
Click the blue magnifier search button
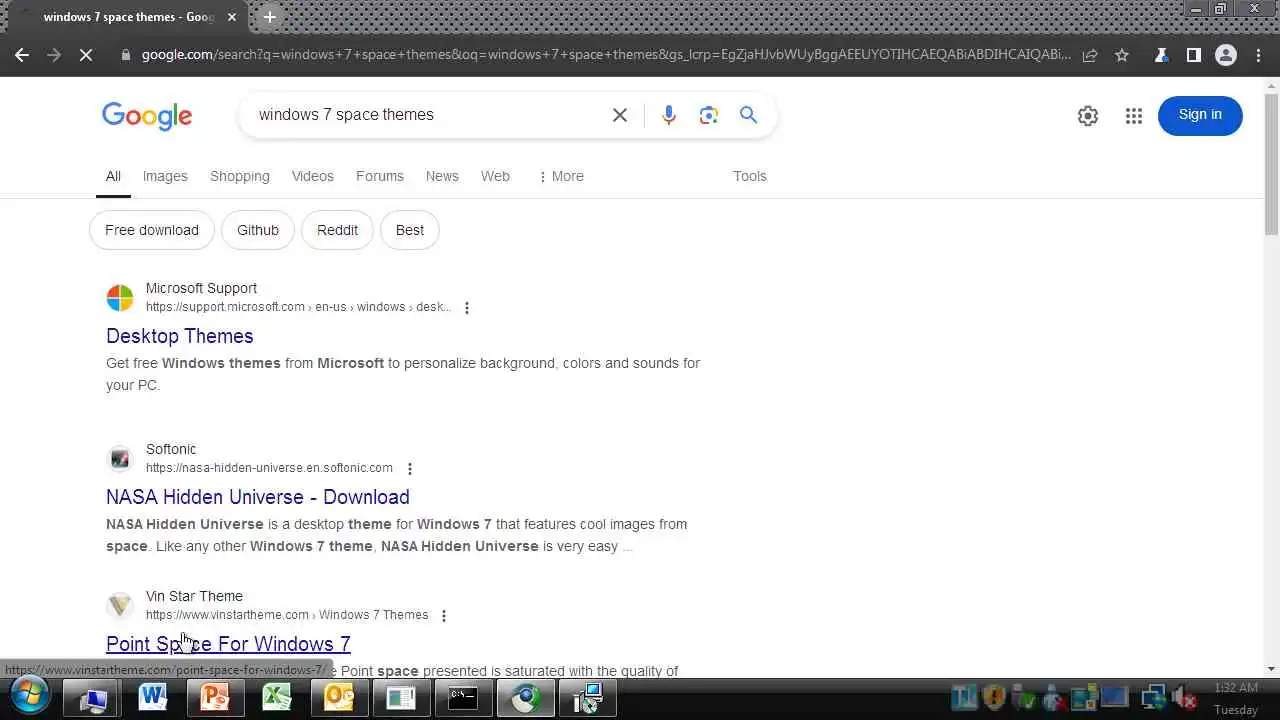pyautogui.click(x=748, y=115)
